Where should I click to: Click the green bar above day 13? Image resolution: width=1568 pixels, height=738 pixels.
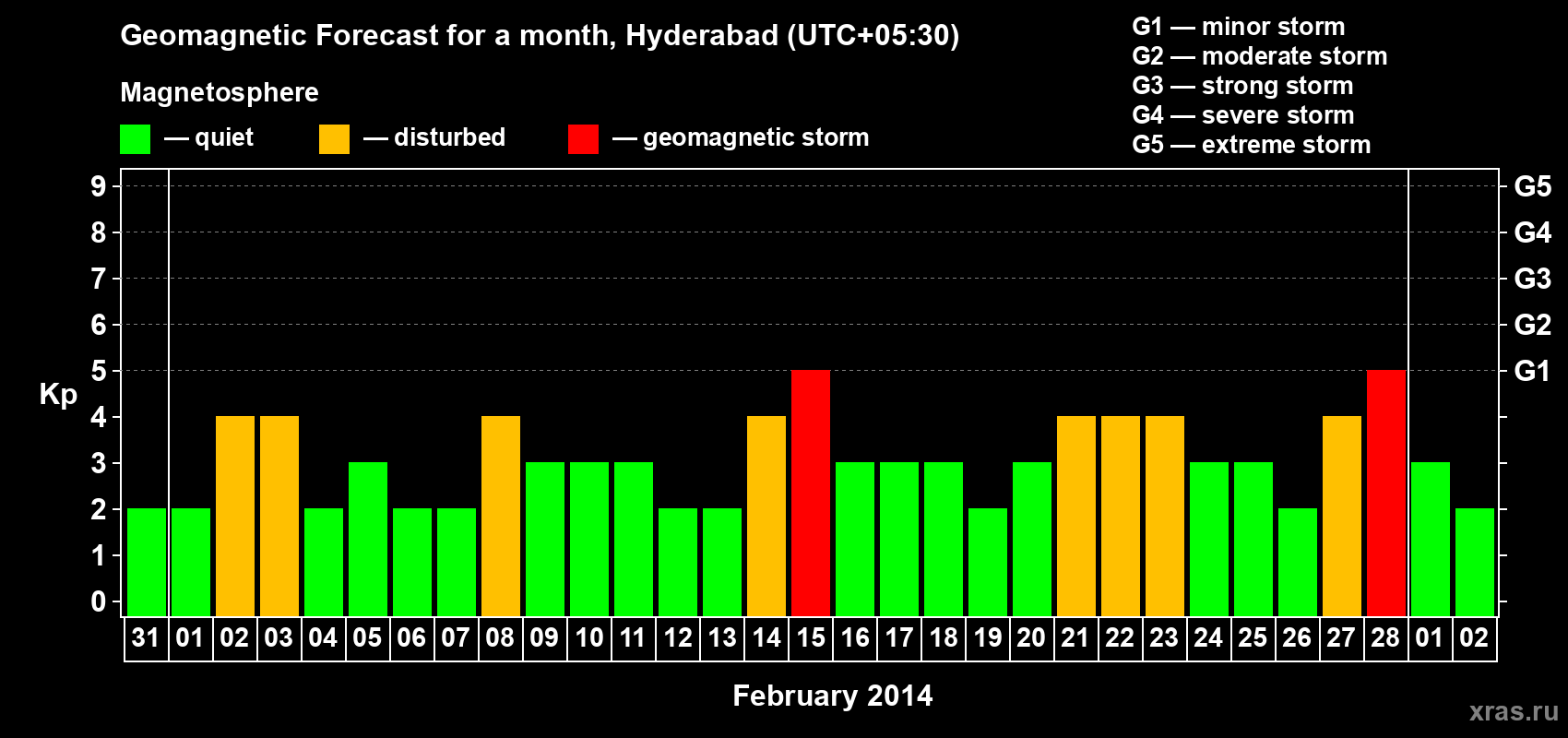pyautogui.click(x=722, y=563)
